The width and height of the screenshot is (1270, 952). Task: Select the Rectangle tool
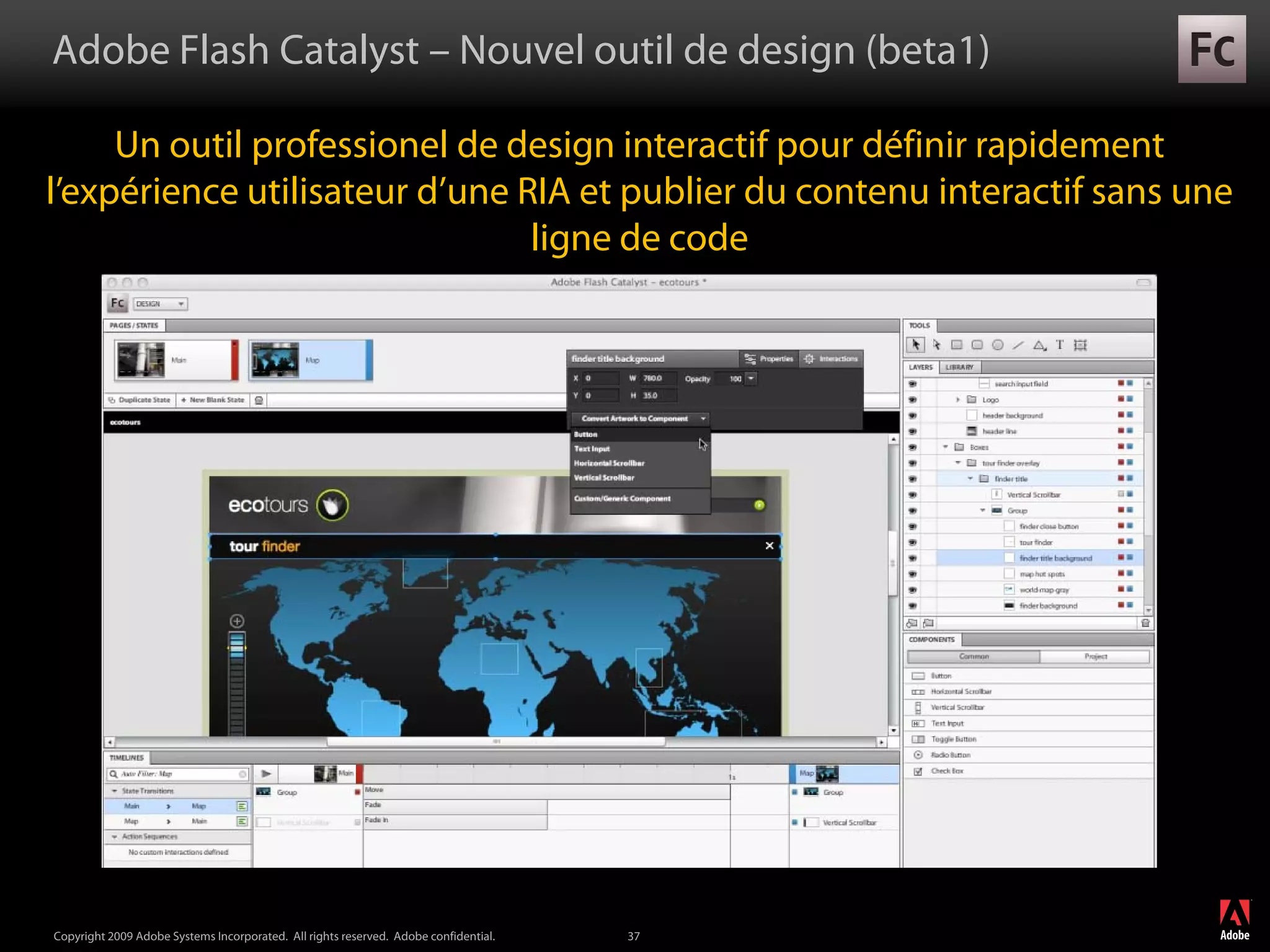(x=957, y=345)
